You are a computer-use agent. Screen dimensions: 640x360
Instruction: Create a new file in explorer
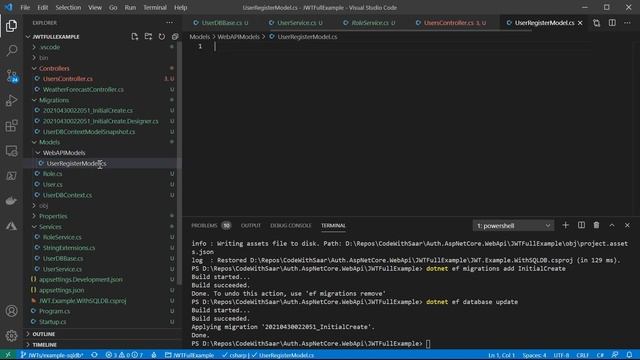135,37
